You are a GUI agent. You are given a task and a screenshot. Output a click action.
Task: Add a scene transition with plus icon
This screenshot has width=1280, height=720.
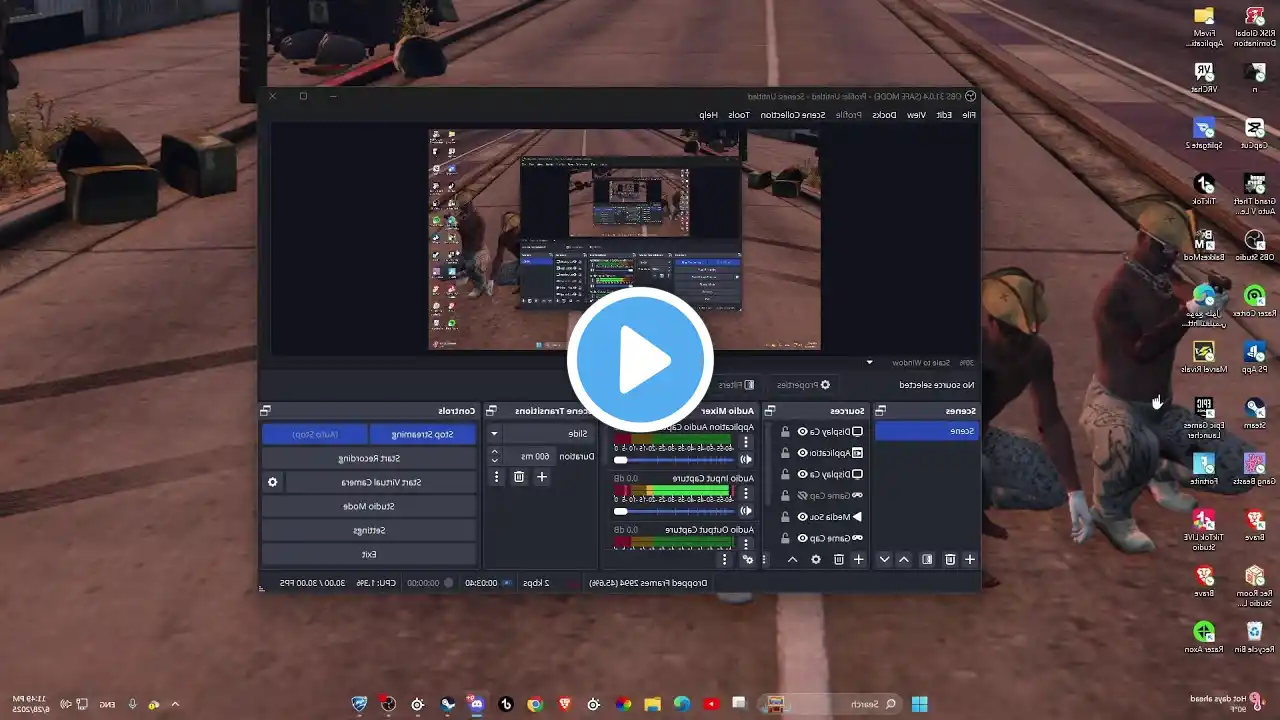[541, 477]
